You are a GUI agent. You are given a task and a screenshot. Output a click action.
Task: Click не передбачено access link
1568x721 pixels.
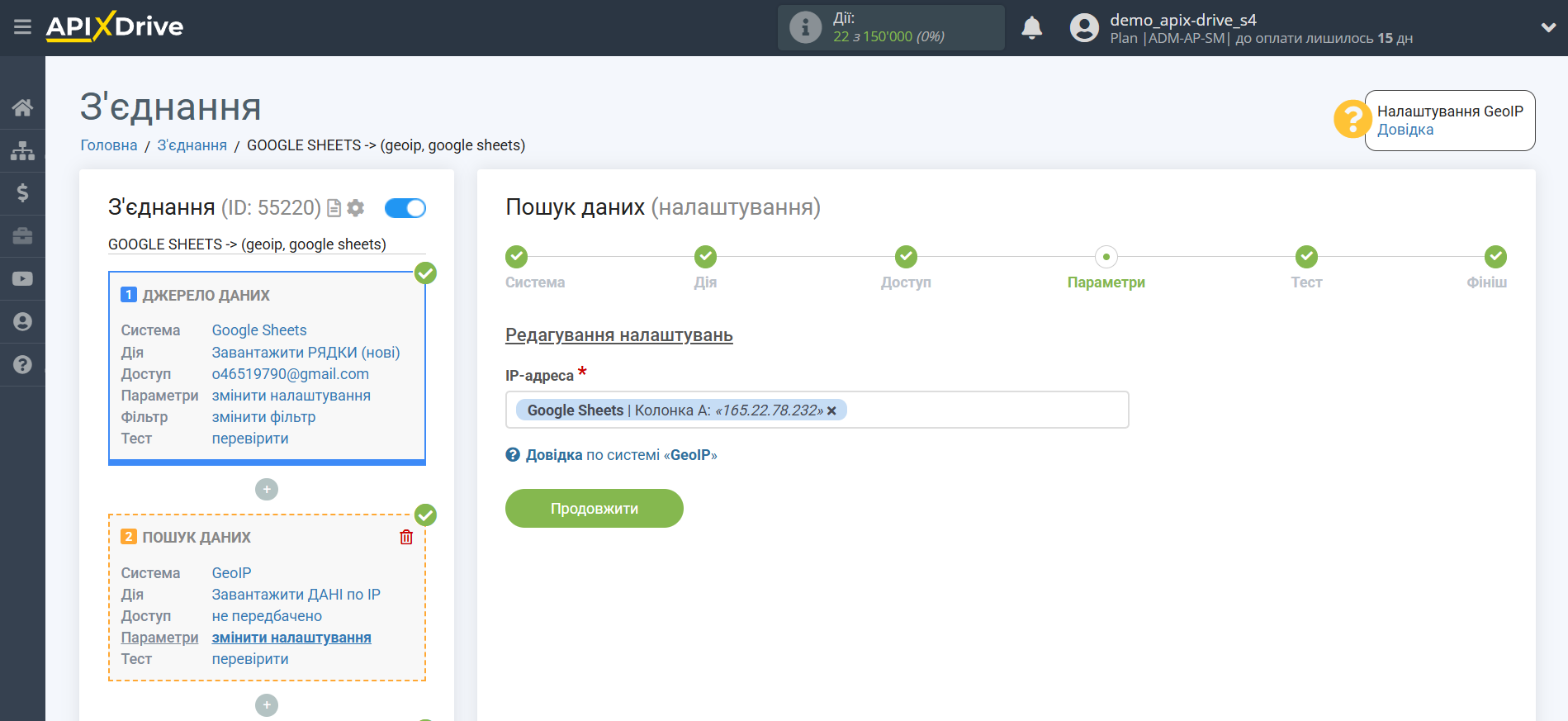pyautogui.click(x=267, y=616)
